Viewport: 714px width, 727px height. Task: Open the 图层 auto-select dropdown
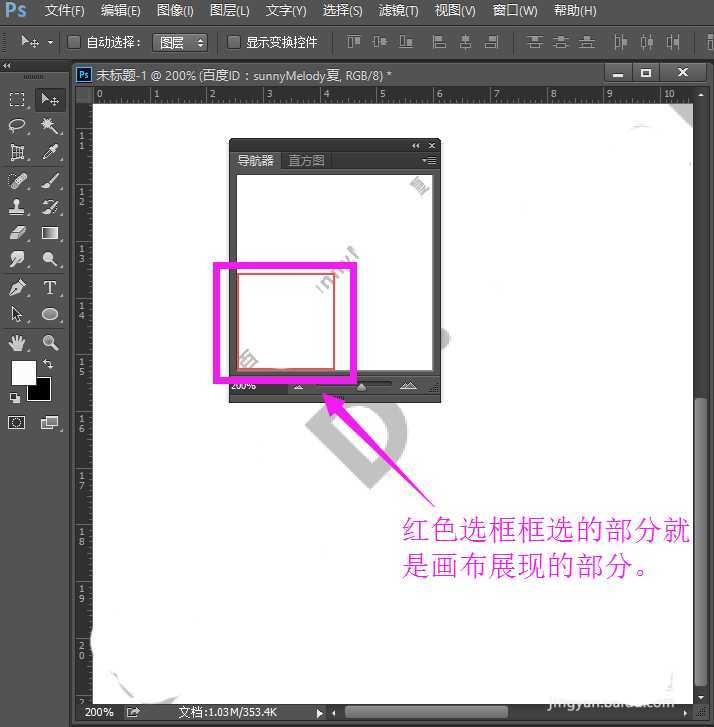click(180, 43)
